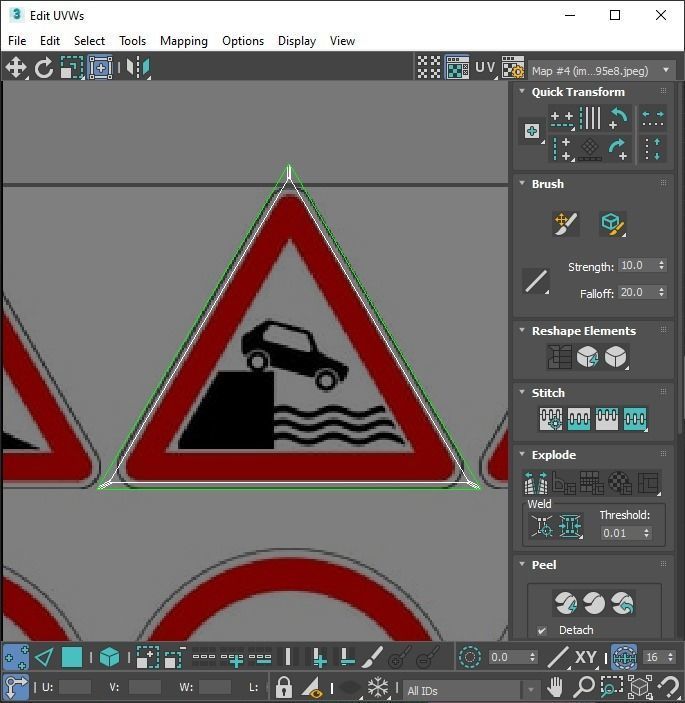
Task: Toggle the Lock Selection padlock
Action: pyautogui.click(x=283, y=687)
